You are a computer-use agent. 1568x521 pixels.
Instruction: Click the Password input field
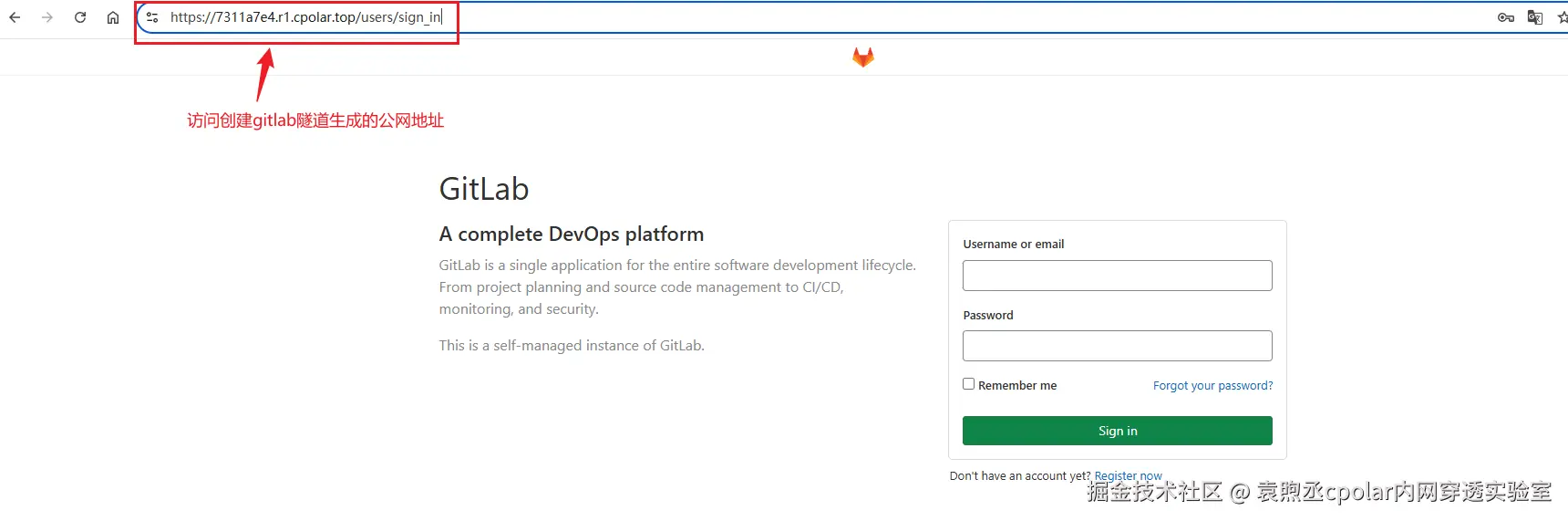click(1117, 346)
